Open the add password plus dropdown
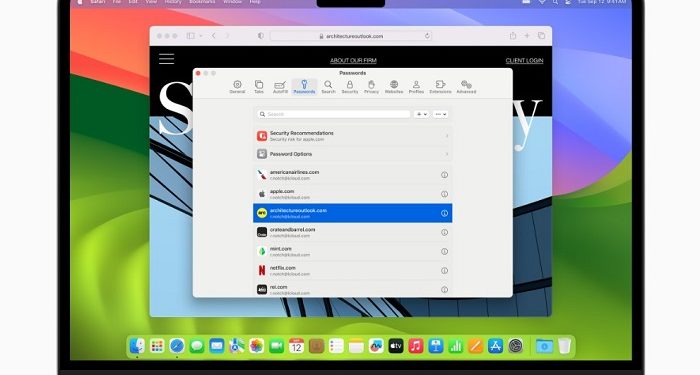Image resolution: width=700 pixels, height=375 pixels. pyautogui.click(x=421, y=114)
